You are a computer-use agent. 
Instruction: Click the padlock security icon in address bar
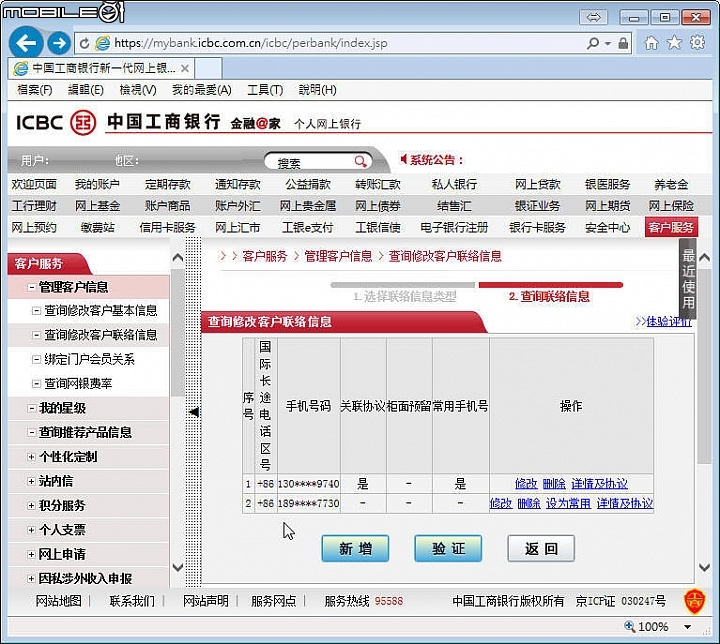click(623, 43)
